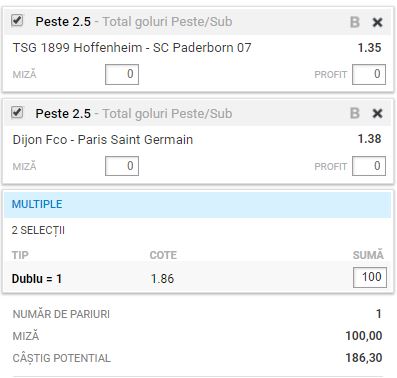Click the B icon on Hoffenheim selection

point(355,22)
